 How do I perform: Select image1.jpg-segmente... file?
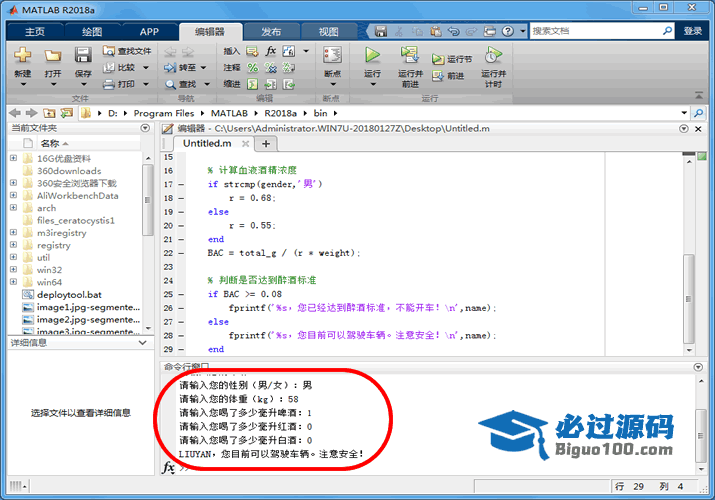pos(88,307)
